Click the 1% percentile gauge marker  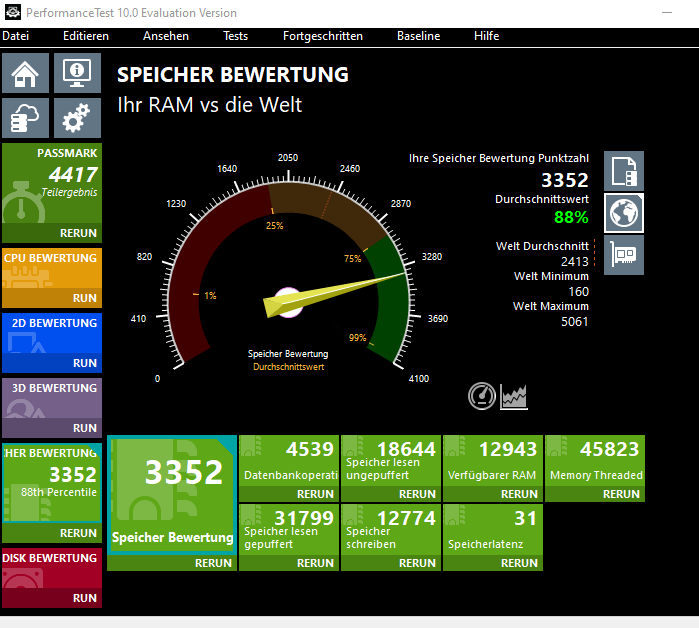210,296
